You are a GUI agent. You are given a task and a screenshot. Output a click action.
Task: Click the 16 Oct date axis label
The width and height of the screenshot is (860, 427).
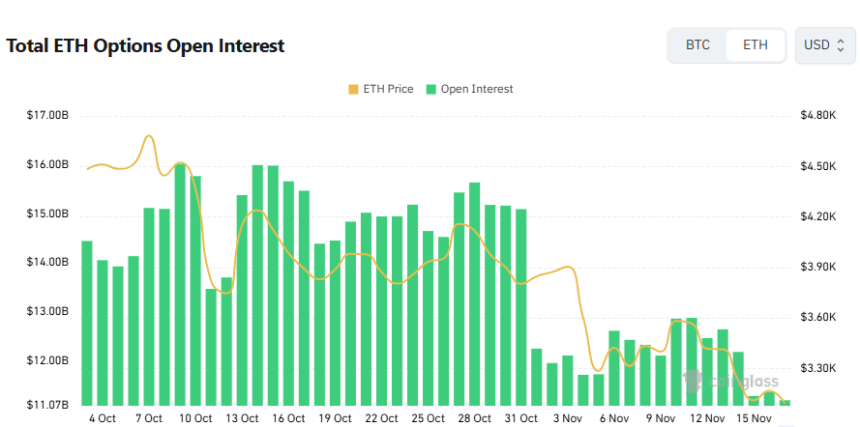click(288, 418)
